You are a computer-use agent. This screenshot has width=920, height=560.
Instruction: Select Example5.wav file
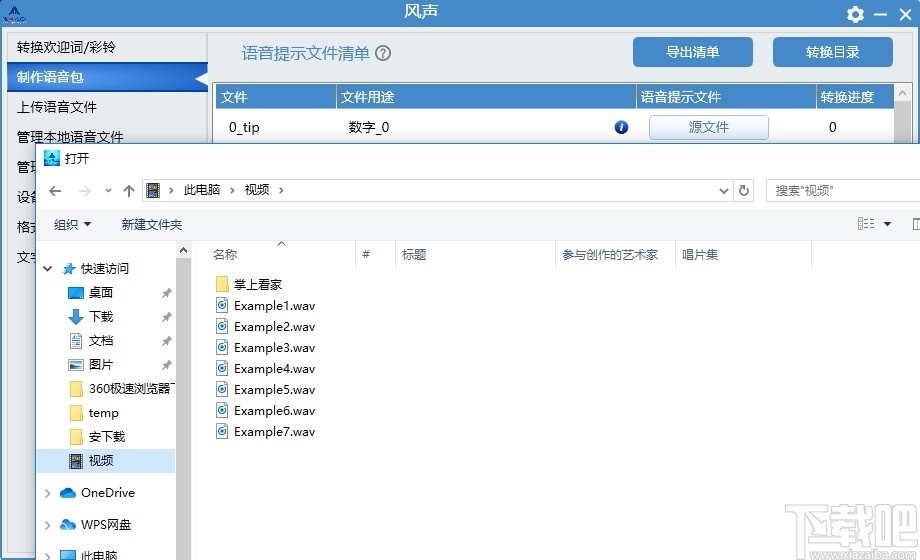(x=265, y=390)
